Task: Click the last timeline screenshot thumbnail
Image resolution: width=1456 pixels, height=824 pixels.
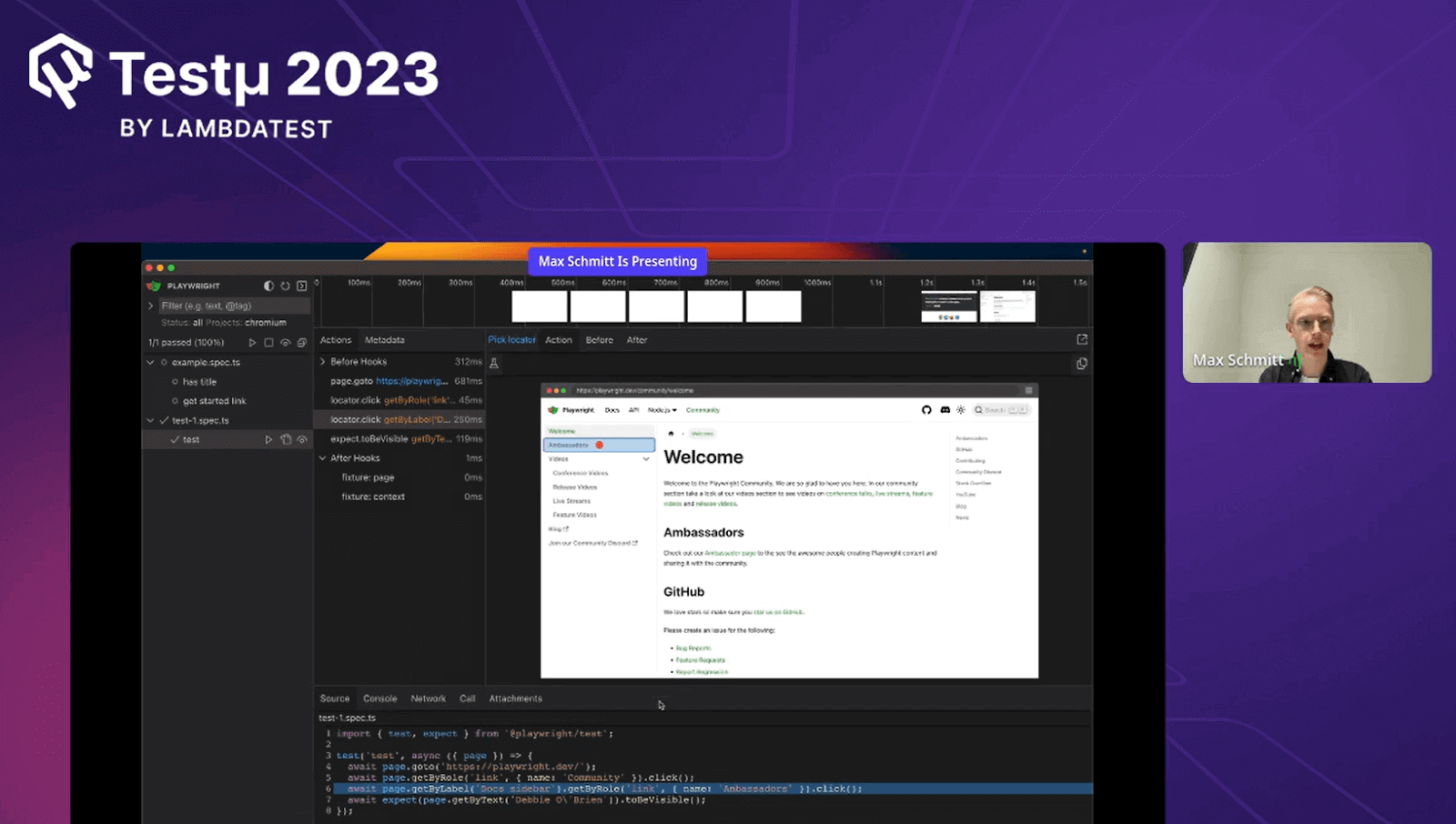Action: (x=1007, y=306)
